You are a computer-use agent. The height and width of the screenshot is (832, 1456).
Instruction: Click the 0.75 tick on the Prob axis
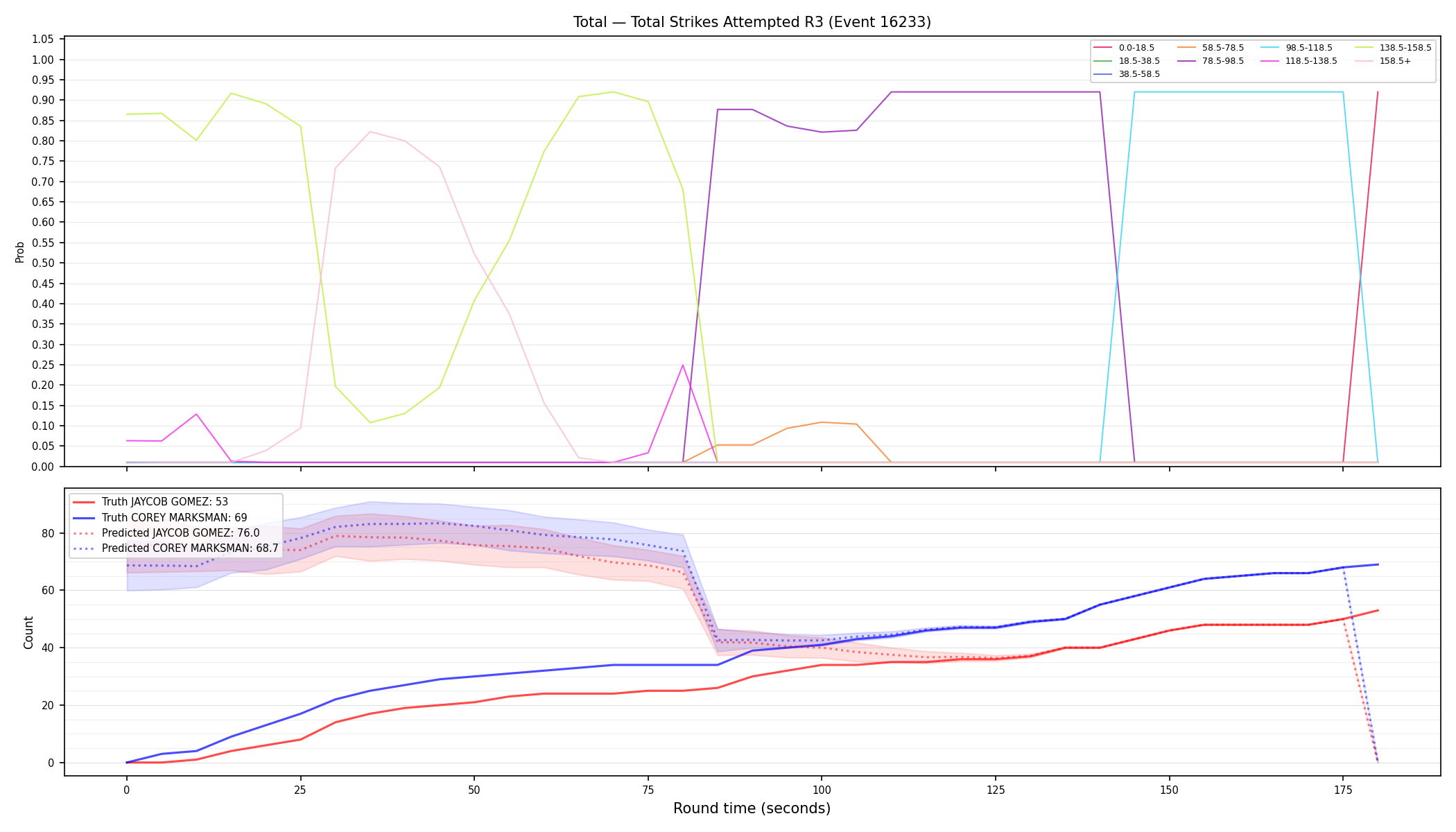click(x=43, y=162)
